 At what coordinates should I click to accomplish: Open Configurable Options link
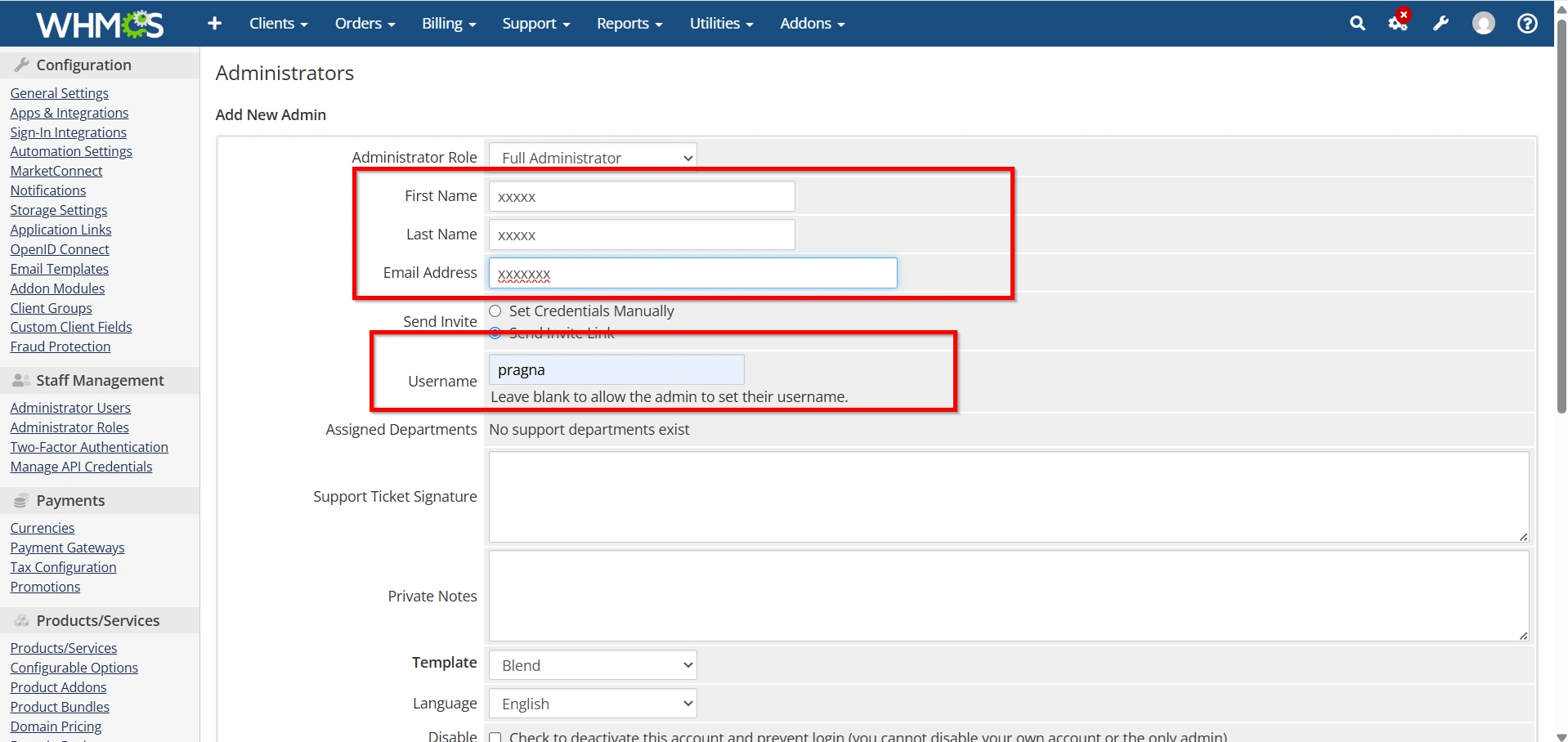click(74, 668)
